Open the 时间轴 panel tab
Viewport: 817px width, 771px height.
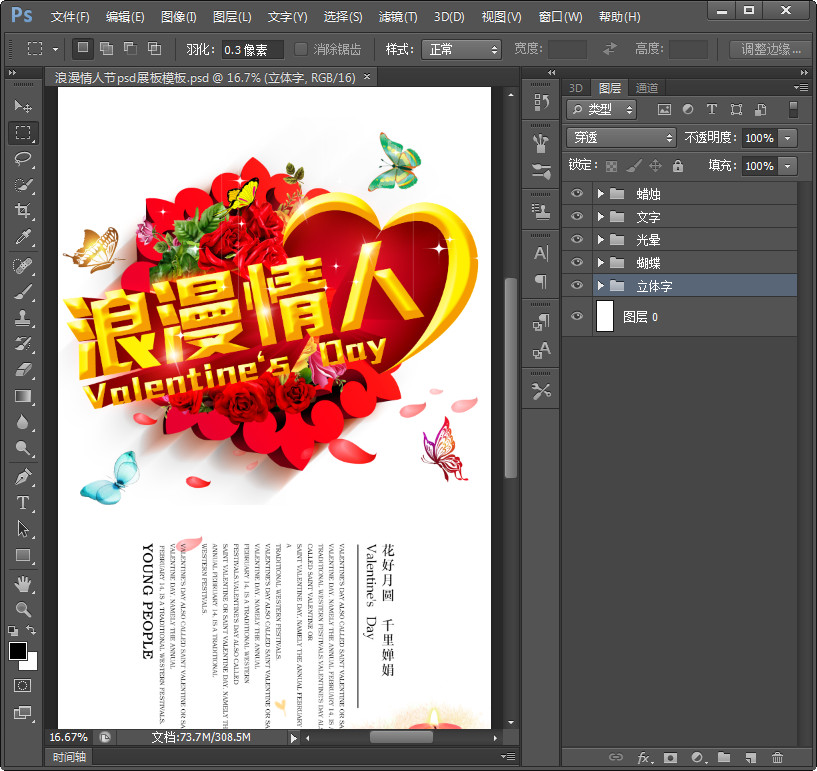pos(69,757)
